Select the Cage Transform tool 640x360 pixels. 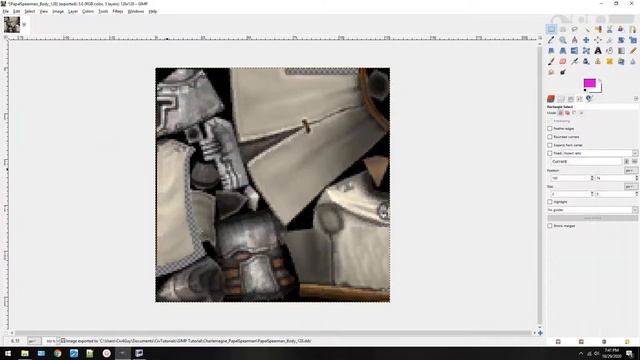pyautogui.click(x=586, y=51)
